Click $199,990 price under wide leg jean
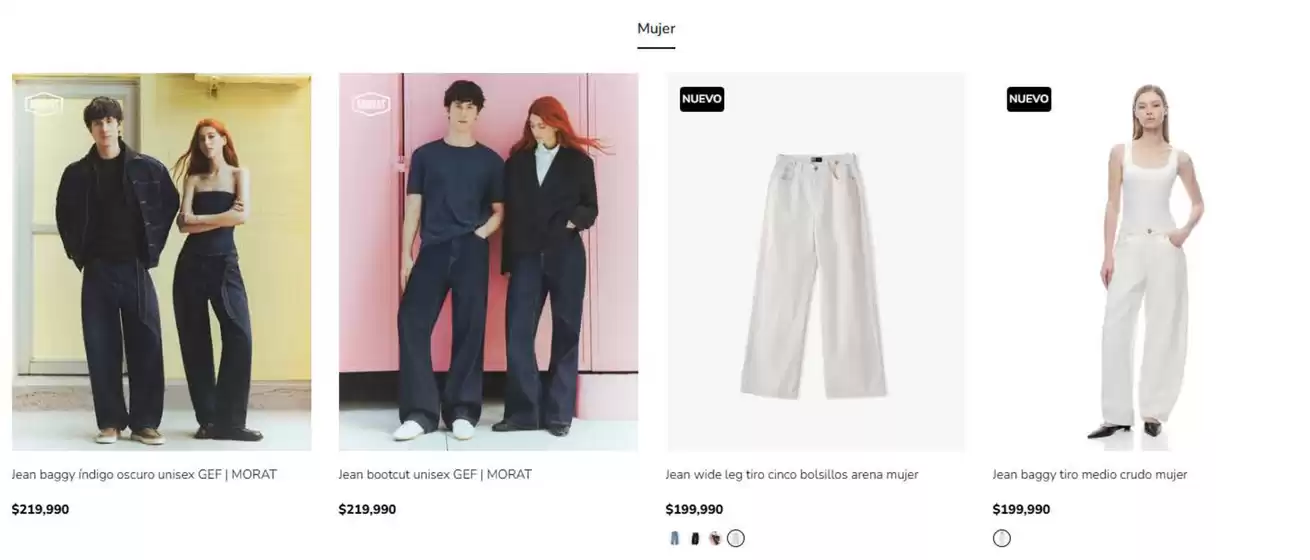 [694, 509]
